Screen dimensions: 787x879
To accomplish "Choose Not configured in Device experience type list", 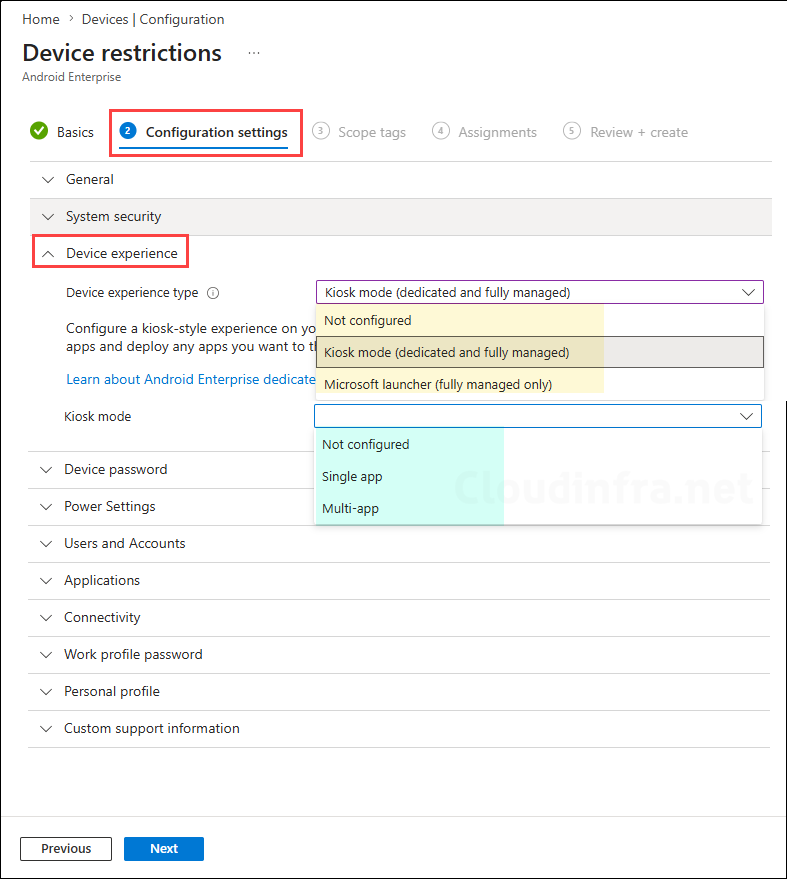I will (540, 321).
